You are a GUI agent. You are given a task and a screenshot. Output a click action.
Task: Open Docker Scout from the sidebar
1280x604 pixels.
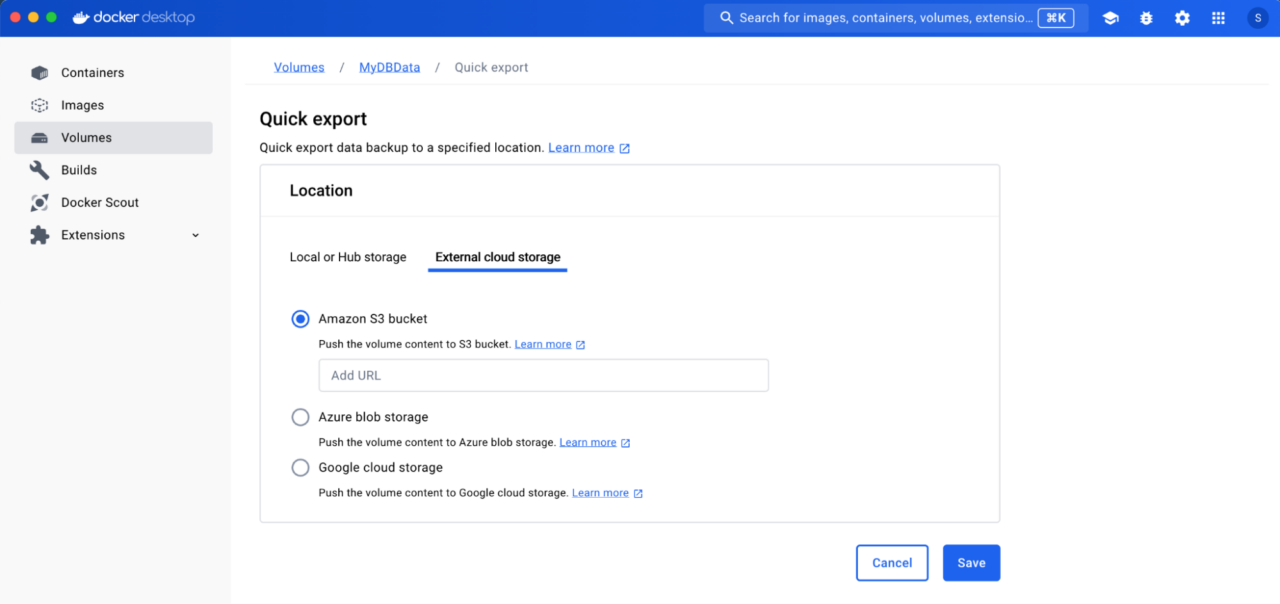point(99,202)
